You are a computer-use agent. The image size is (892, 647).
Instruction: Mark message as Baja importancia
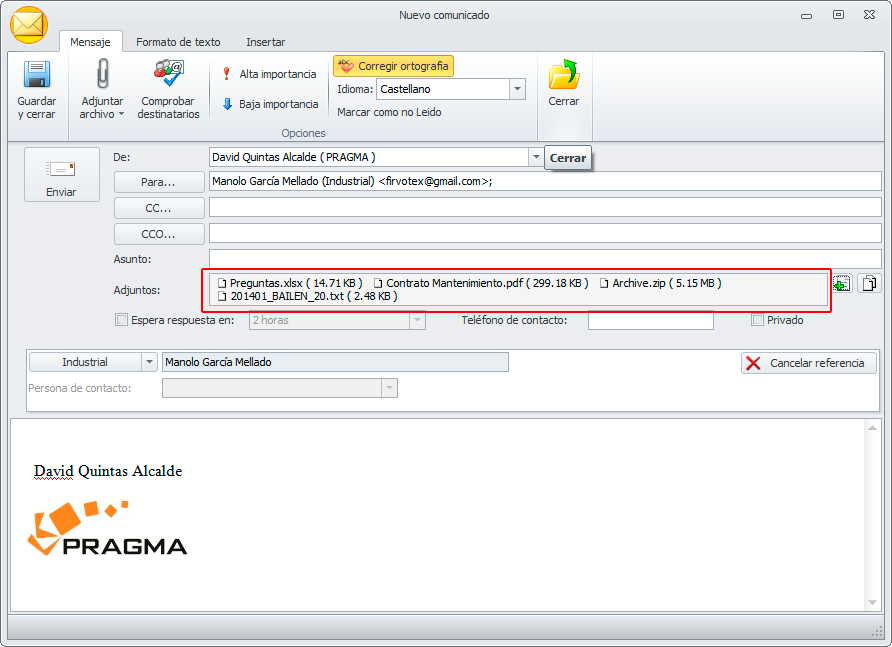(270, 104)
